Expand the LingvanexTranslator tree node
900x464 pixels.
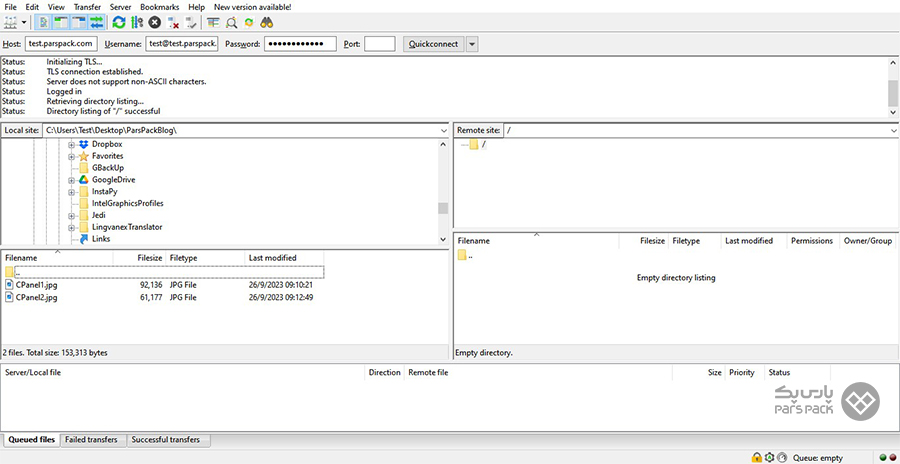tap(72, 228)
